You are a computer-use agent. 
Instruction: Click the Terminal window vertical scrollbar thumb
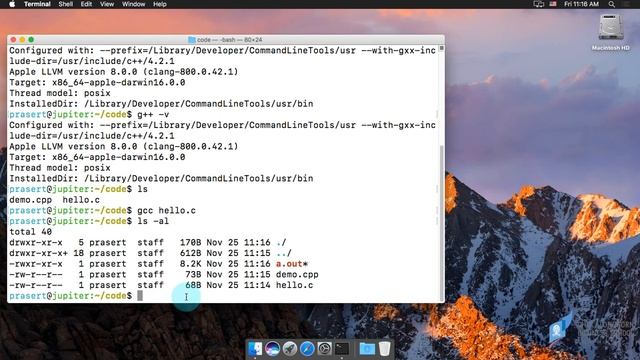point(441,222)
